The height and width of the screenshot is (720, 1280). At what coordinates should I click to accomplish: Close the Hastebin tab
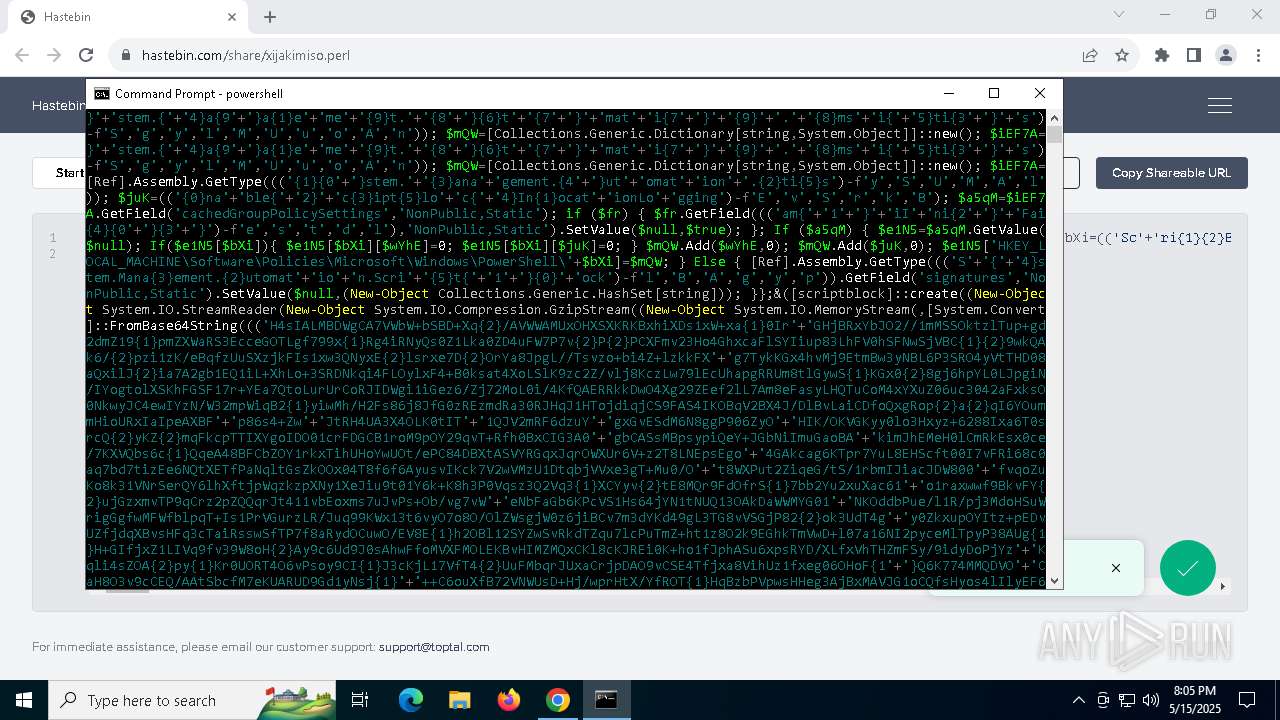(231, 17)
